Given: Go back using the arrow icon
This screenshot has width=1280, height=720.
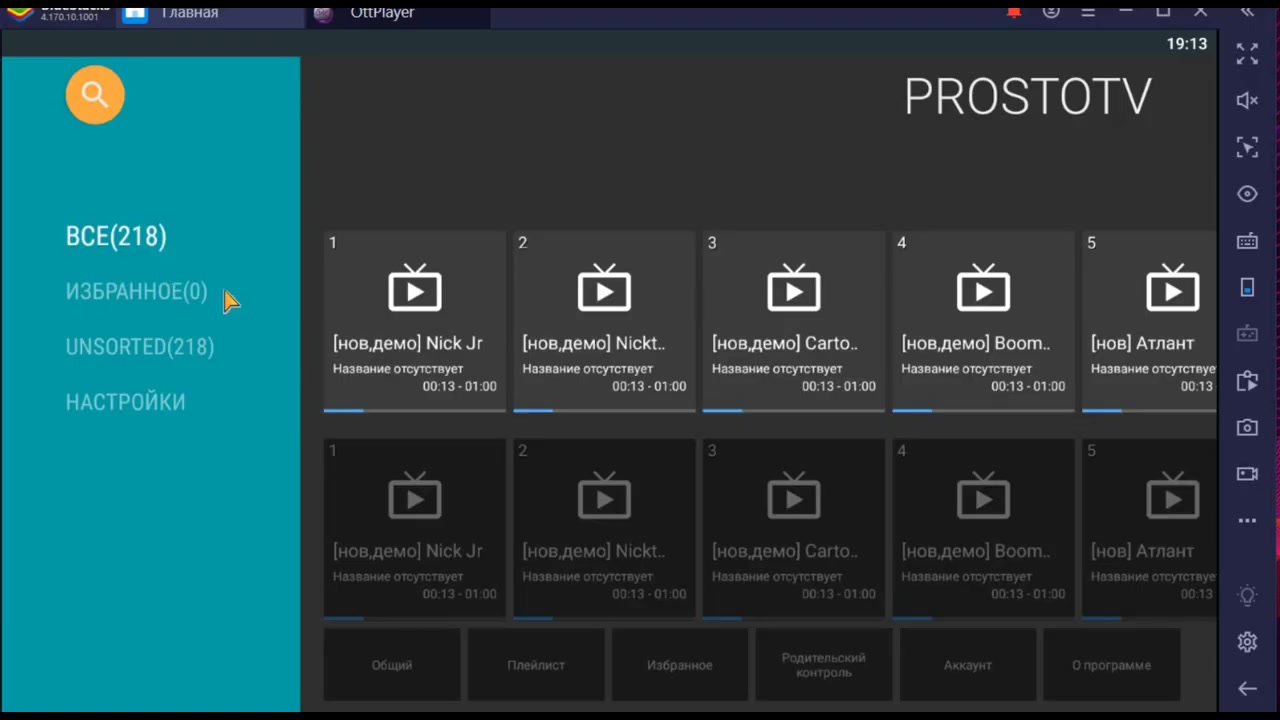Looking at the screenshot, I should click(x=1247, y=688).
